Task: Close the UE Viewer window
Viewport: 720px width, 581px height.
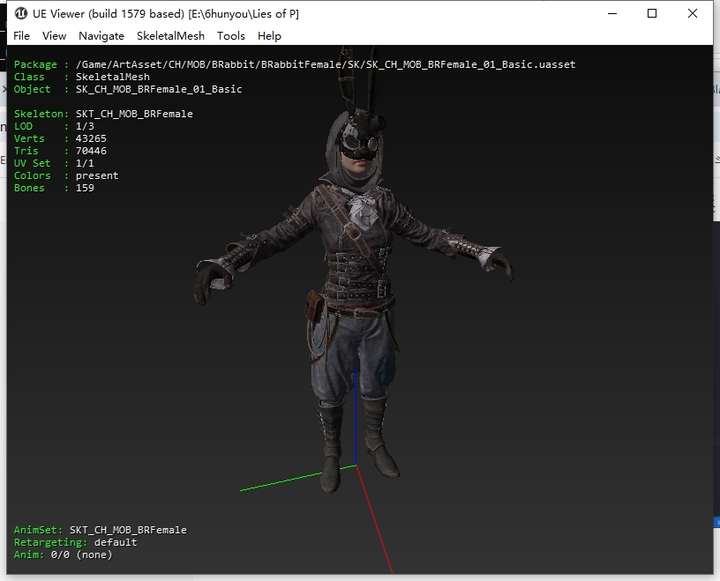Action: (x=692, y=14)
